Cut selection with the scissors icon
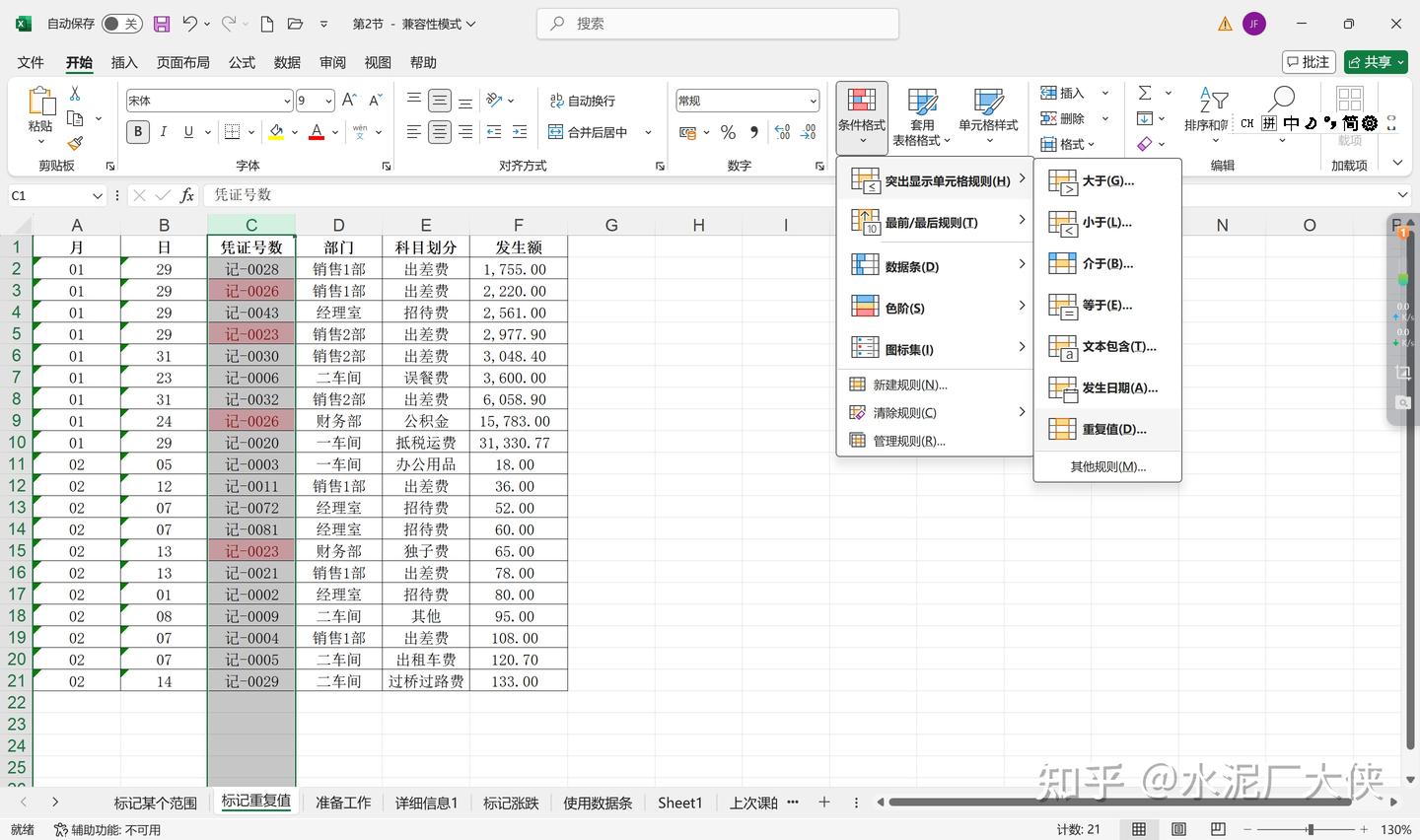Screen dimensions: 1420x840 click(x=75, y=94)
